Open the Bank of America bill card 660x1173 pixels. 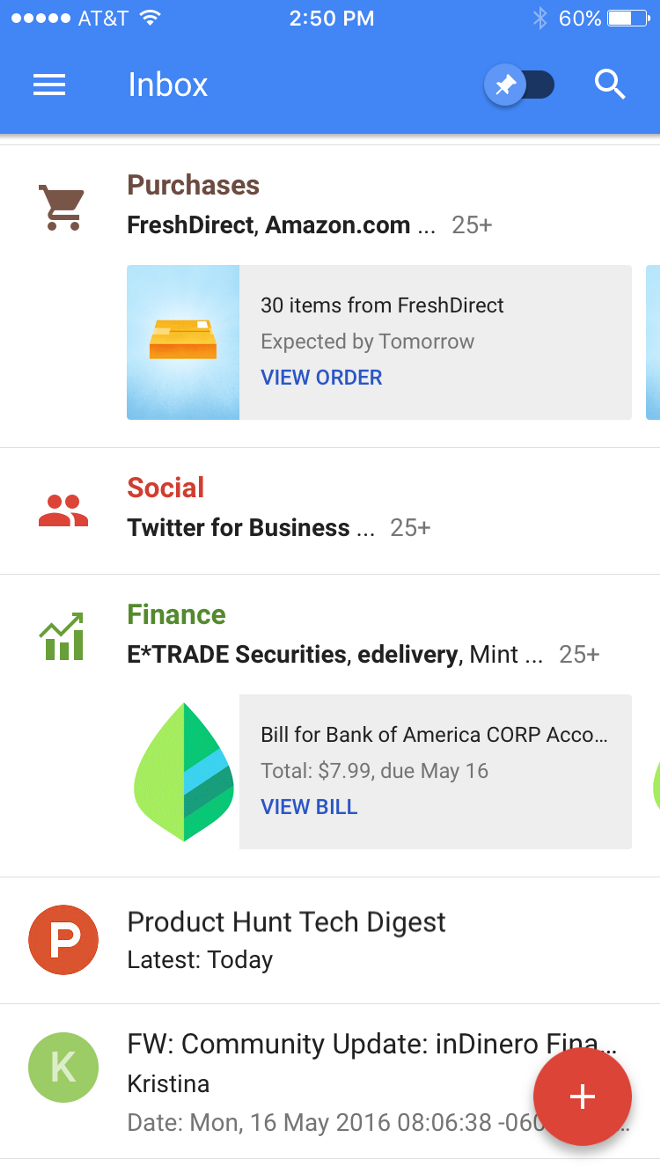click(434, 754)
